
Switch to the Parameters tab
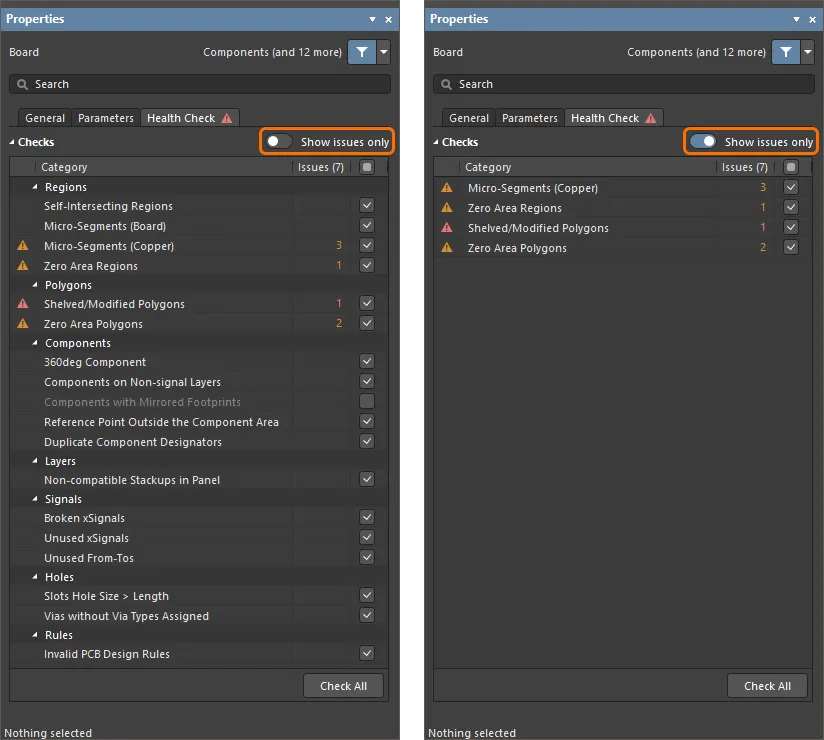tap(105, 117)
